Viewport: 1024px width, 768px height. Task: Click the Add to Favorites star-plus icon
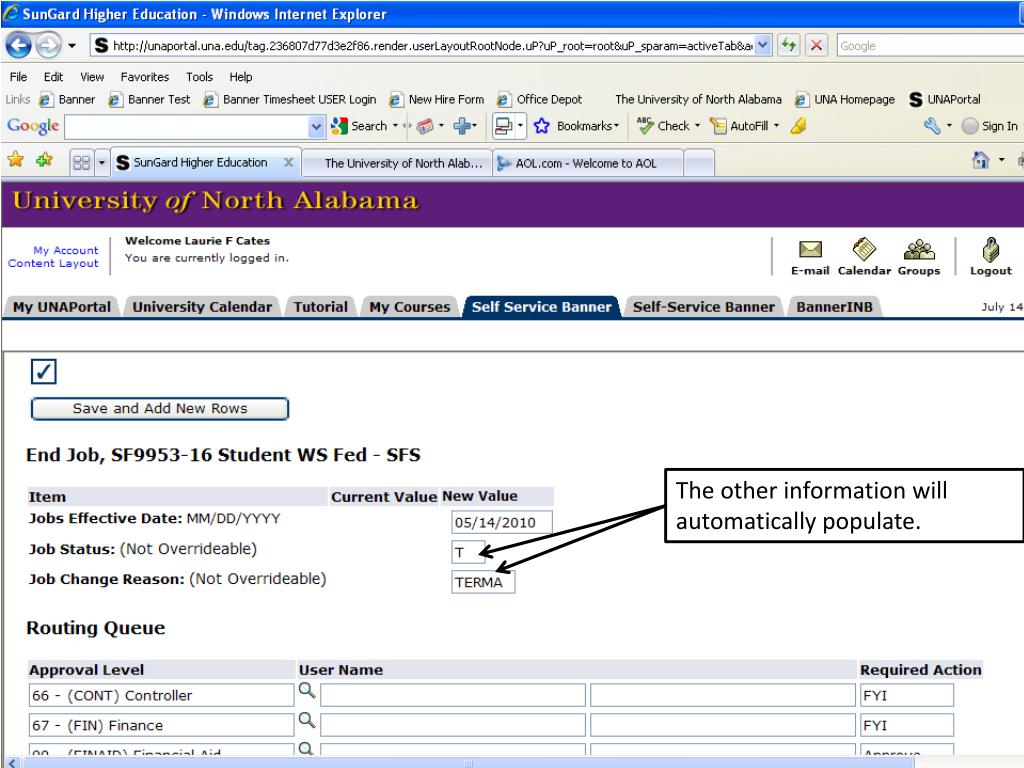[x=44, y=160]
